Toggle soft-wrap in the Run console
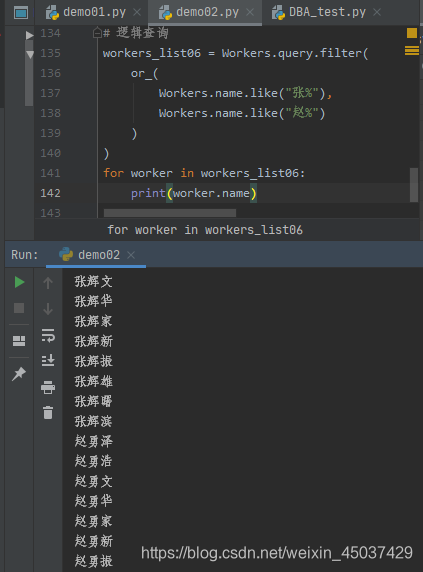 [x=48, y=335]
